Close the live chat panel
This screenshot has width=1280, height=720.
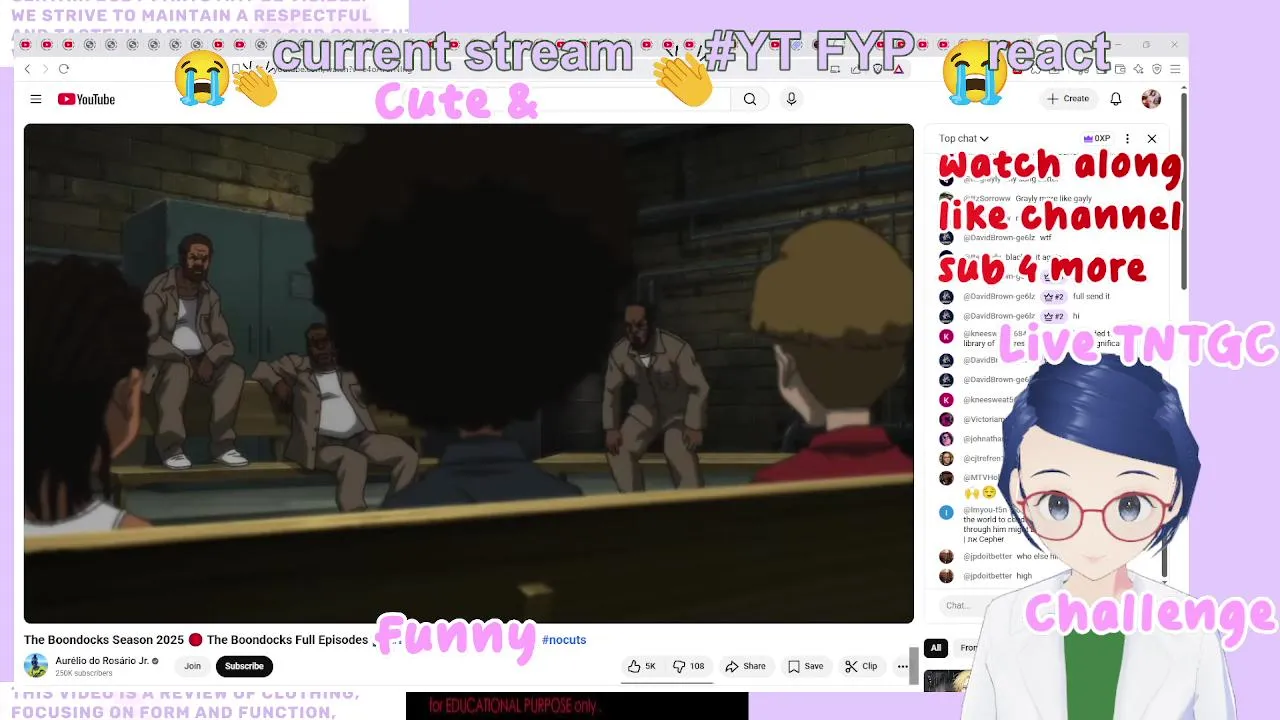click(1152, 139)
